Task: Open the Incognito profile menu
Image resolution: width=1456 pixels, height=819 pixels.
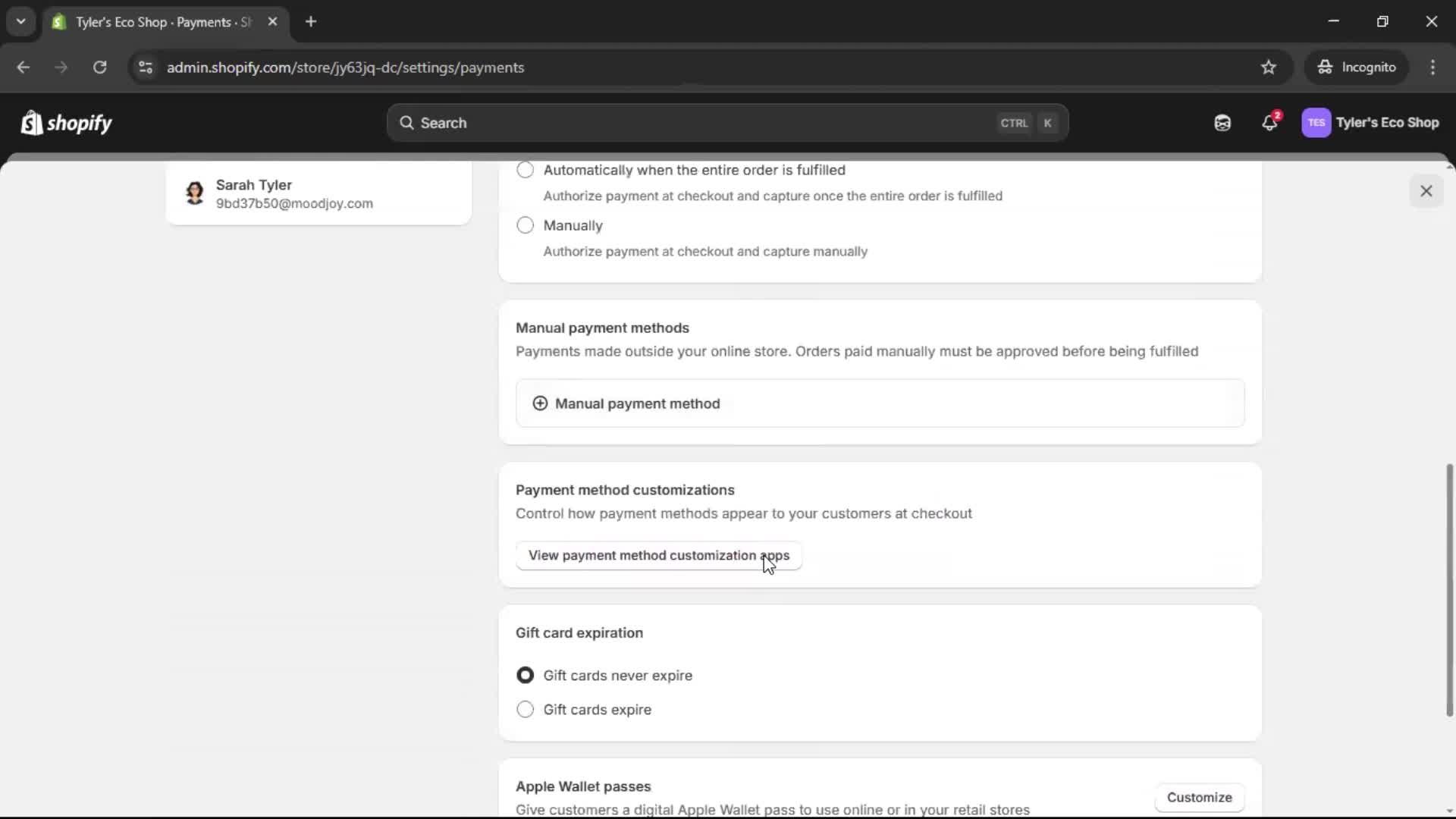Action: [x=1357, y=67]
